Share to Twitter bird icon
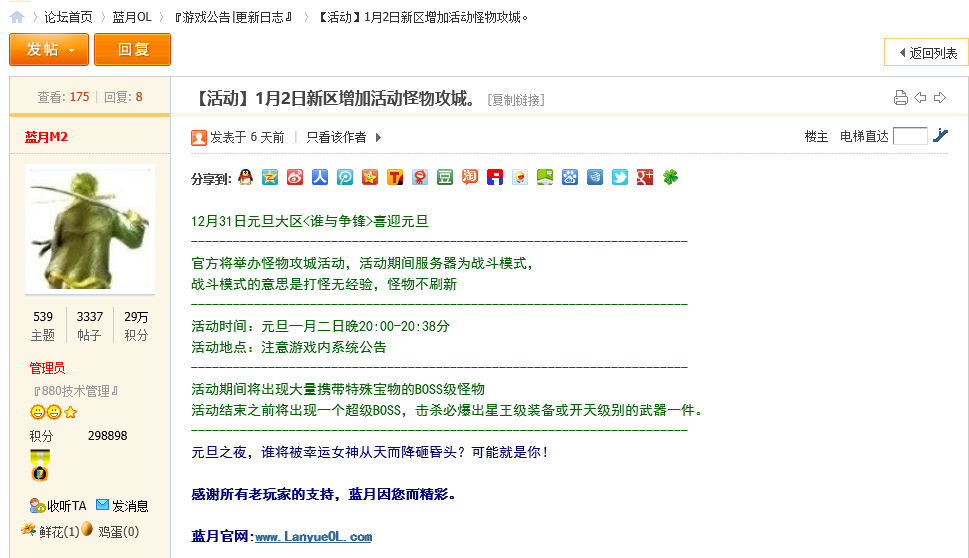Image resolution: width=969 pixels, height=558 pixels. pos(620,177)
